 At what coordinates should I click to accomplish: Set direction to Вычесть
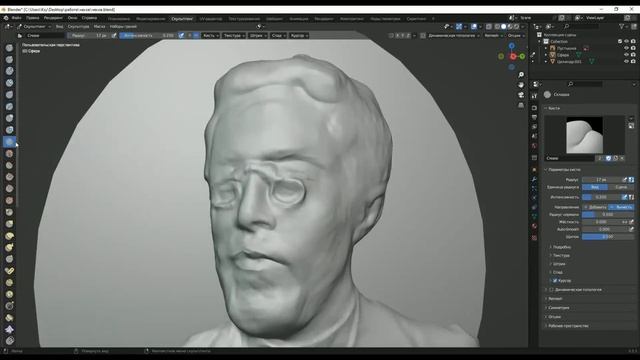621,207
